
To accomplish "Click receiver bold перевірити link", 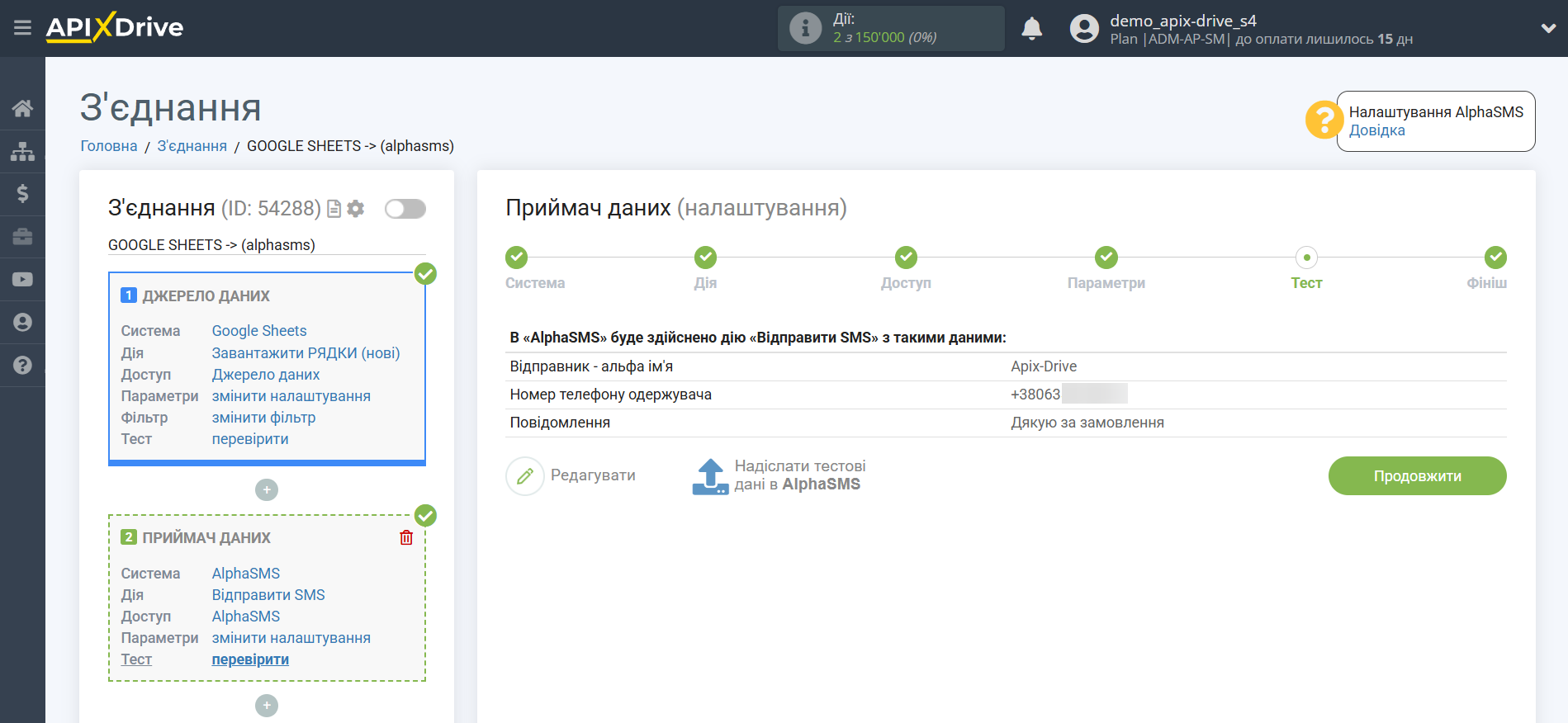I will pyautogui.click(x=250, y=659).
